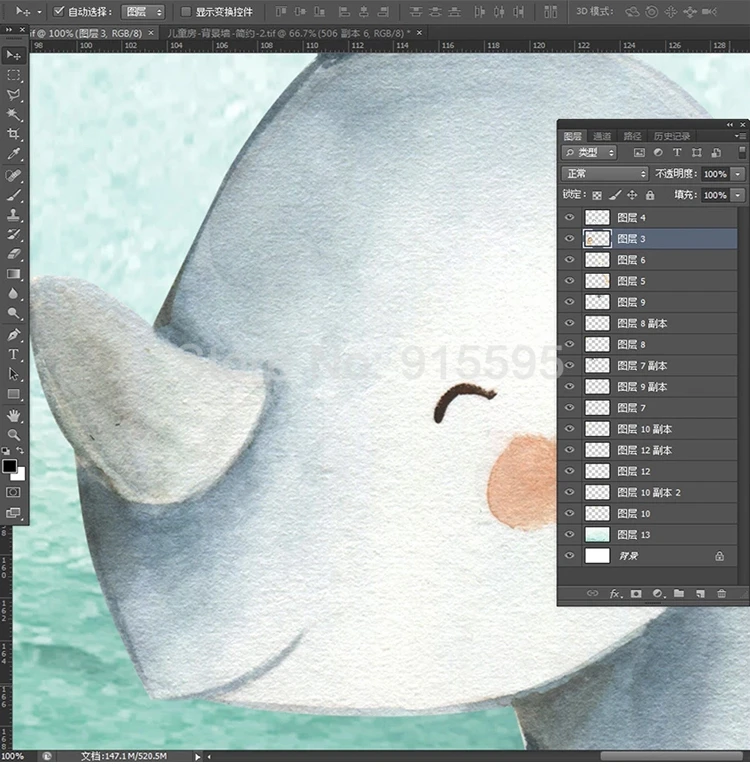Select the Pen tool

(x=14, y=334)
